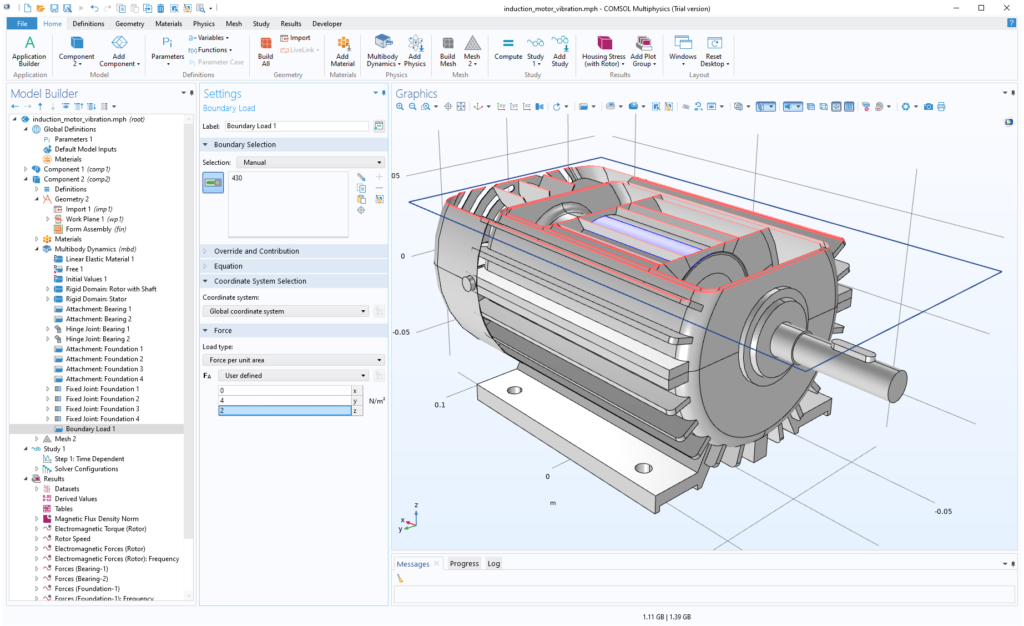Click the Windows layout button
This screenshot has width=1024, height=626.
click(682, 51)
